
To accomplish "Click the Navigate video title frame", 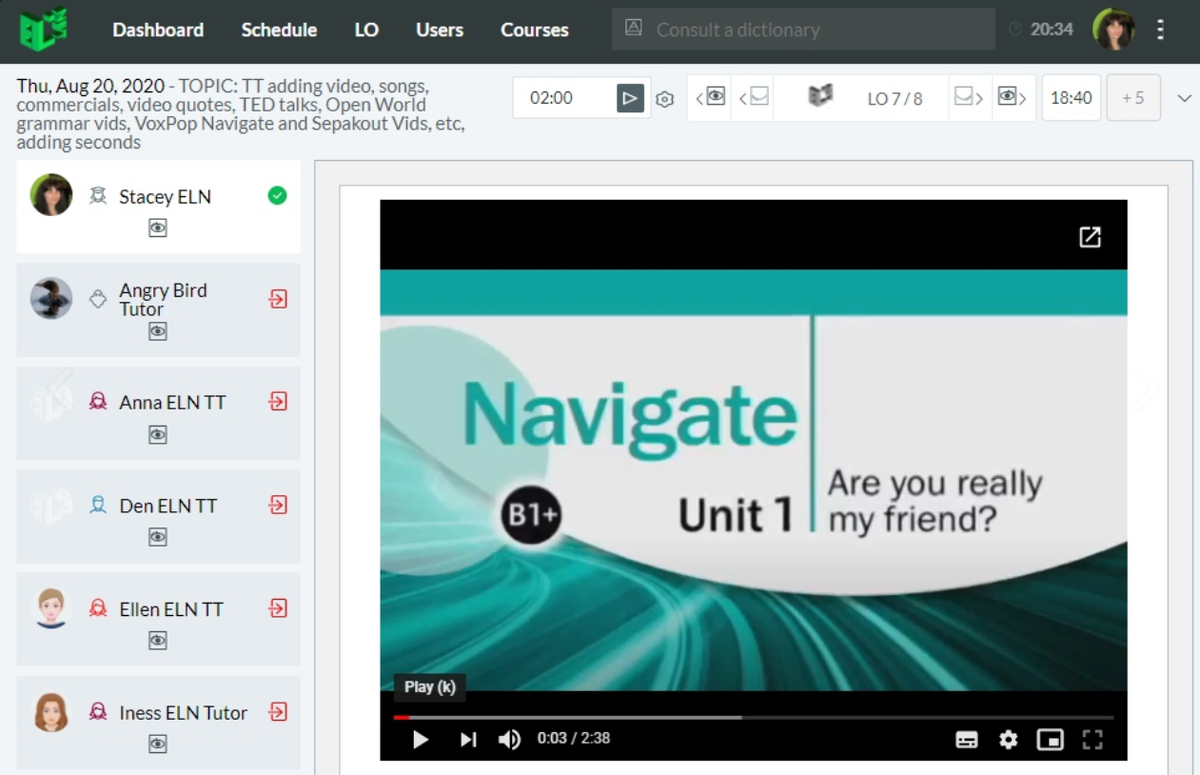I will coord(753,480).
